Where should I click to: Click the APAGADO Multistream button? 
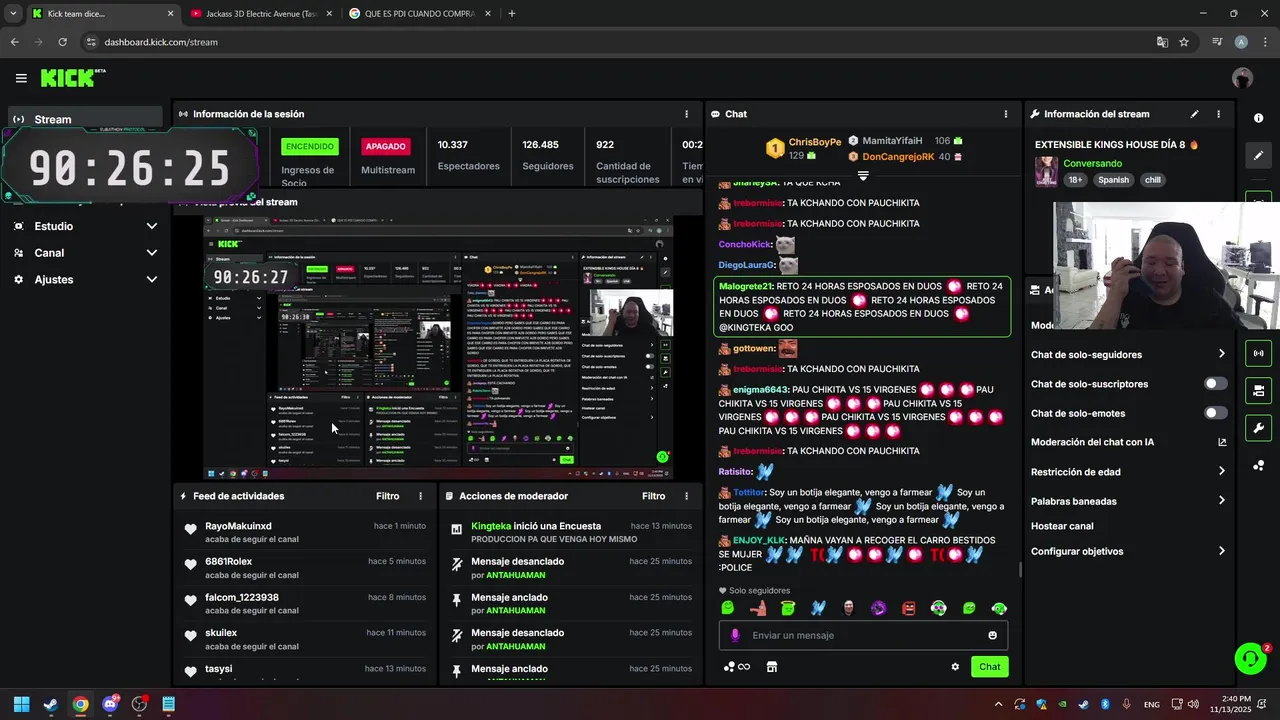tap(385, 146)
